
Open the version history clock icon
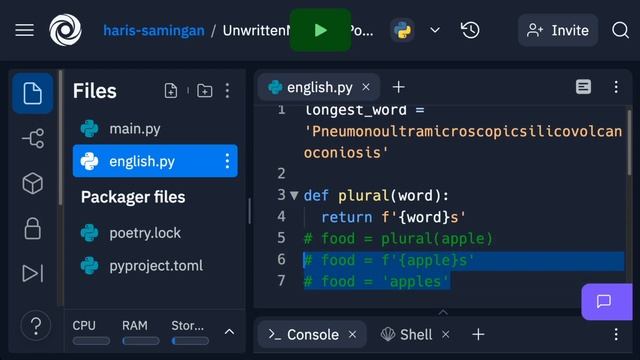[470, 30]
